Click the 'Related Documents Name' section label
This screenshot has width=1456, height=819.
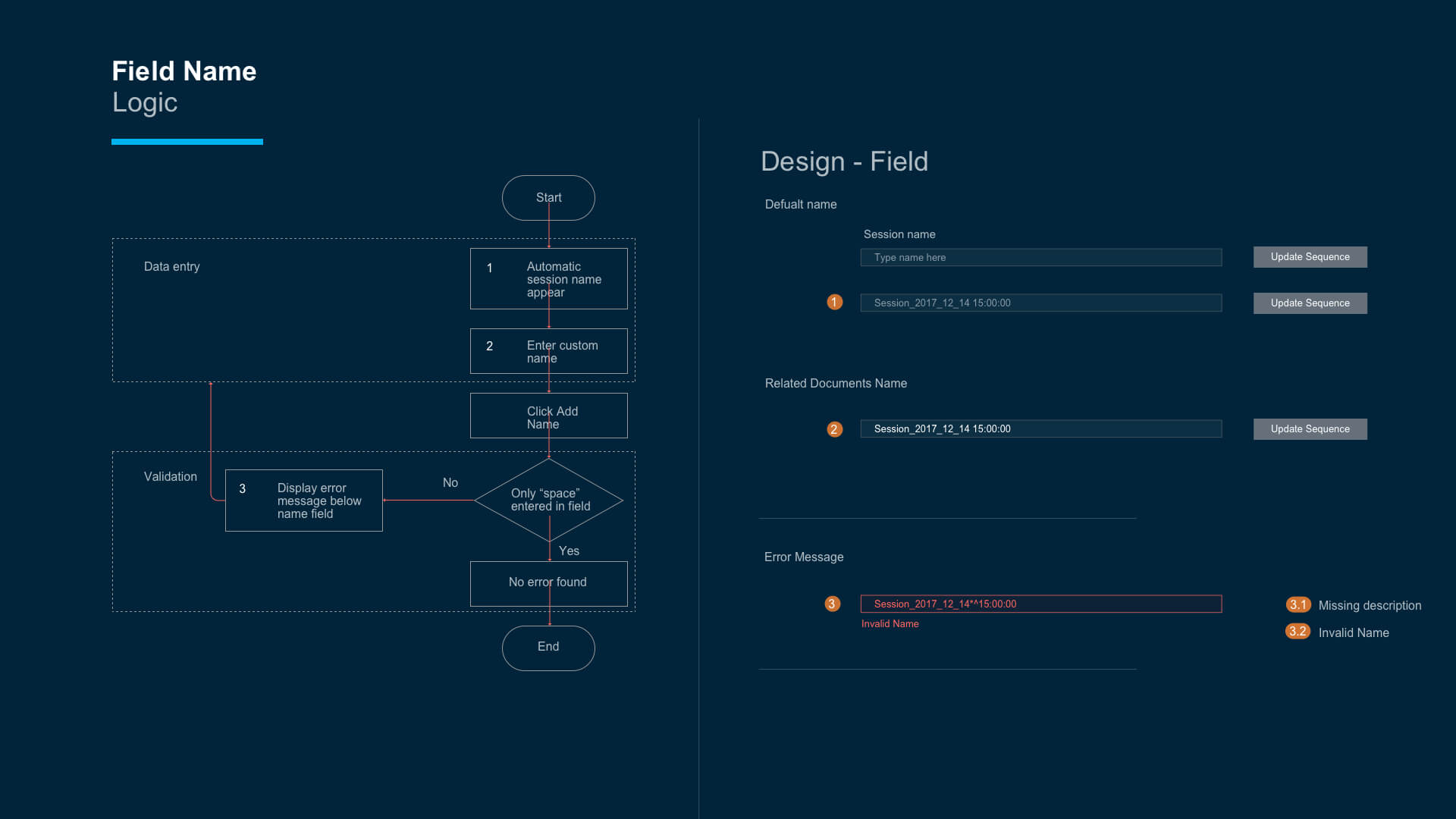tap(836, 383)
